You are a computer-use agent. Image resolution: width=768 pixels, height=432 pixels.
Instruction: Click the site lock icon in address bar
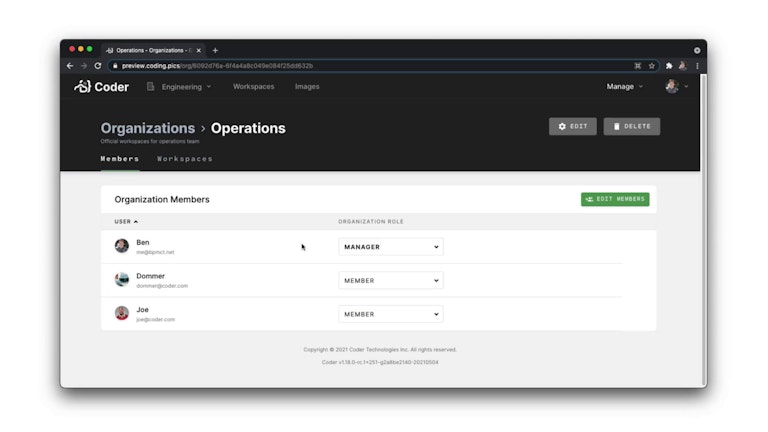coord(115,66)
